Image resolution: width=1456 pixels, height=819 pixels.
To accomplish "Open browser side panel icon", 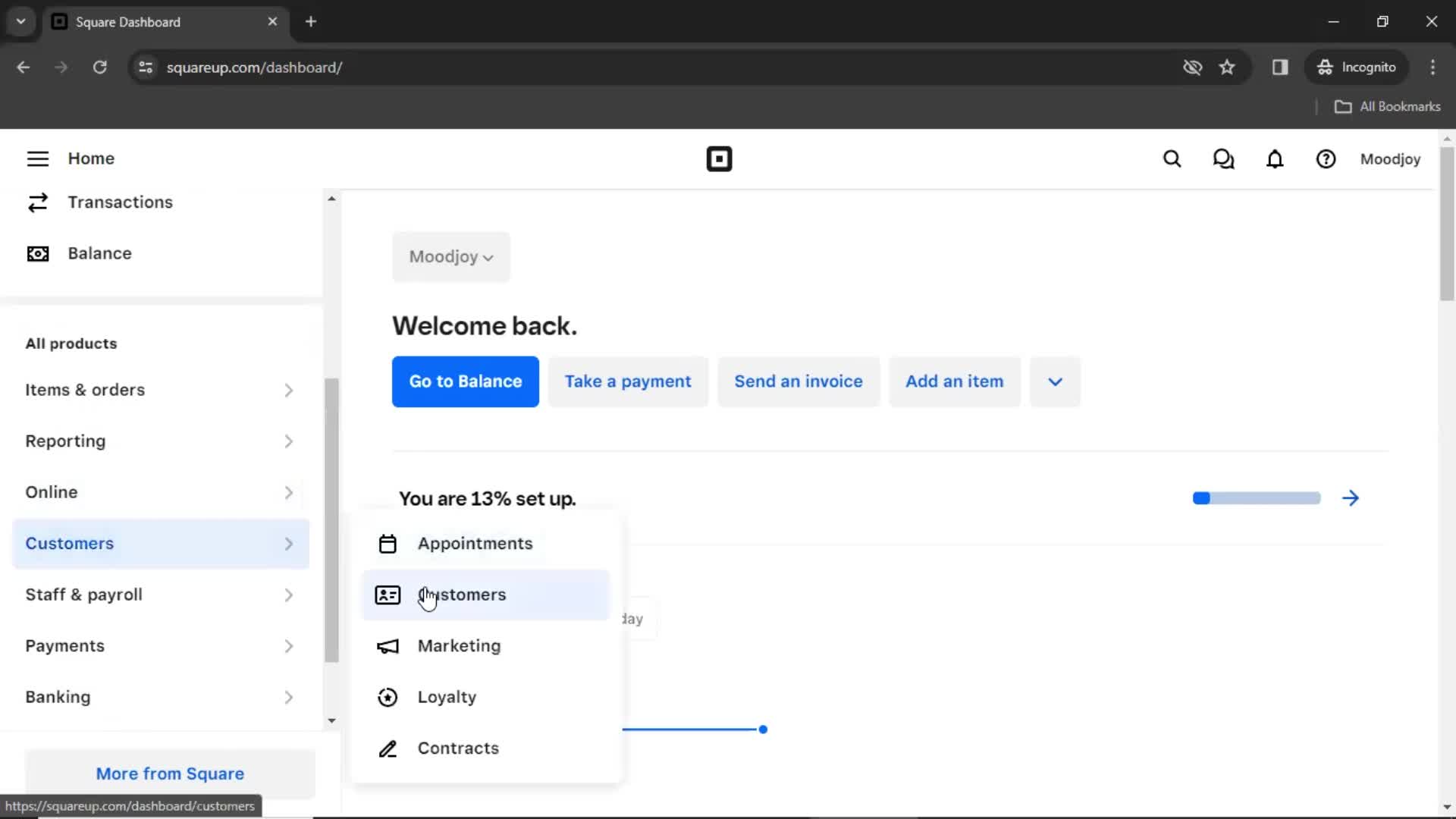I will pos(1280,67).
